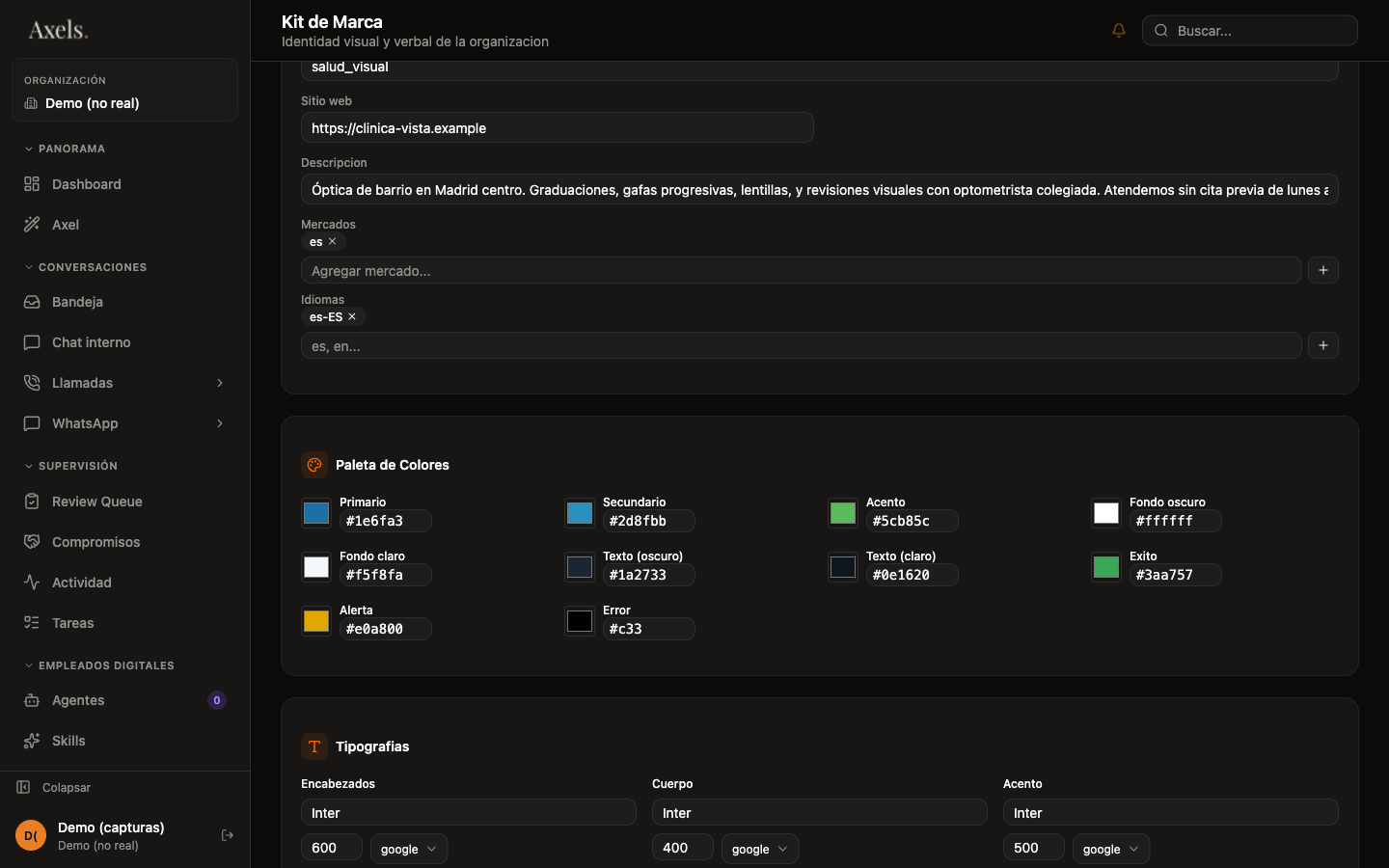Open Demo (capturas) user profile
Viewport: 1389px width, 868px height.
[x=111, y=835]
